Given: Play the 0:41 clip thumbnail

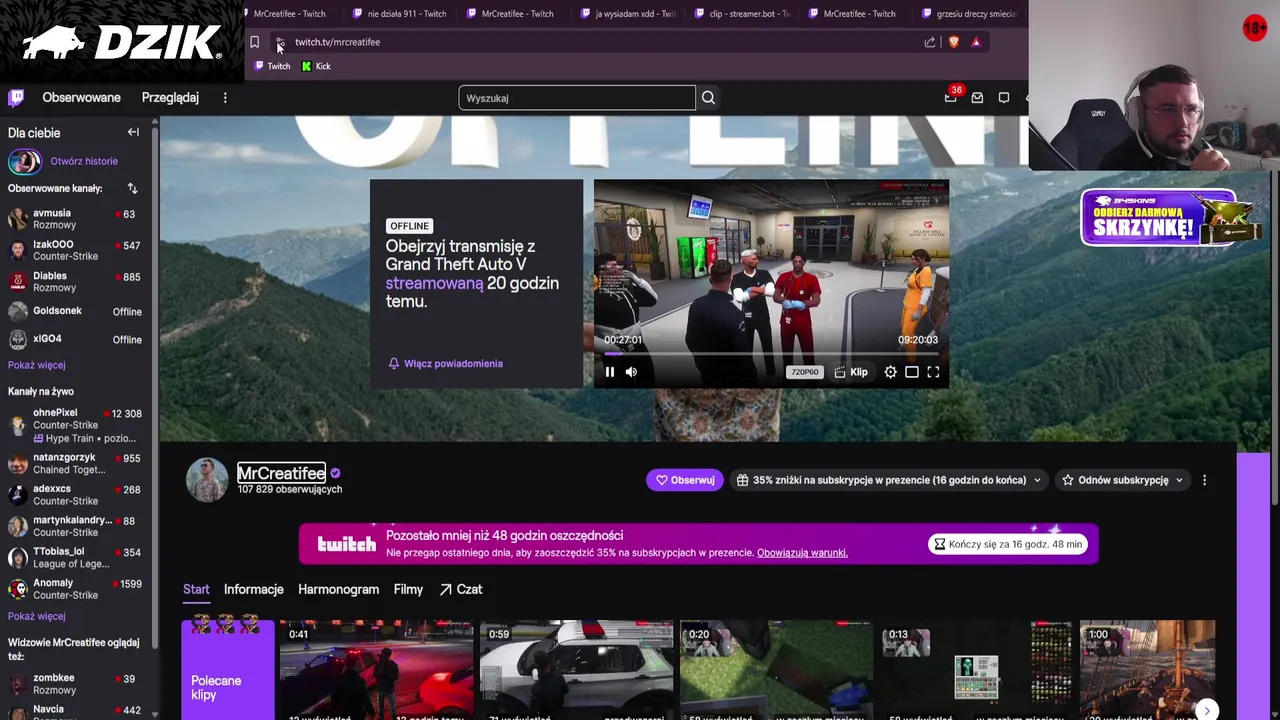Looking at the screenshot, I should pos(377,670).
